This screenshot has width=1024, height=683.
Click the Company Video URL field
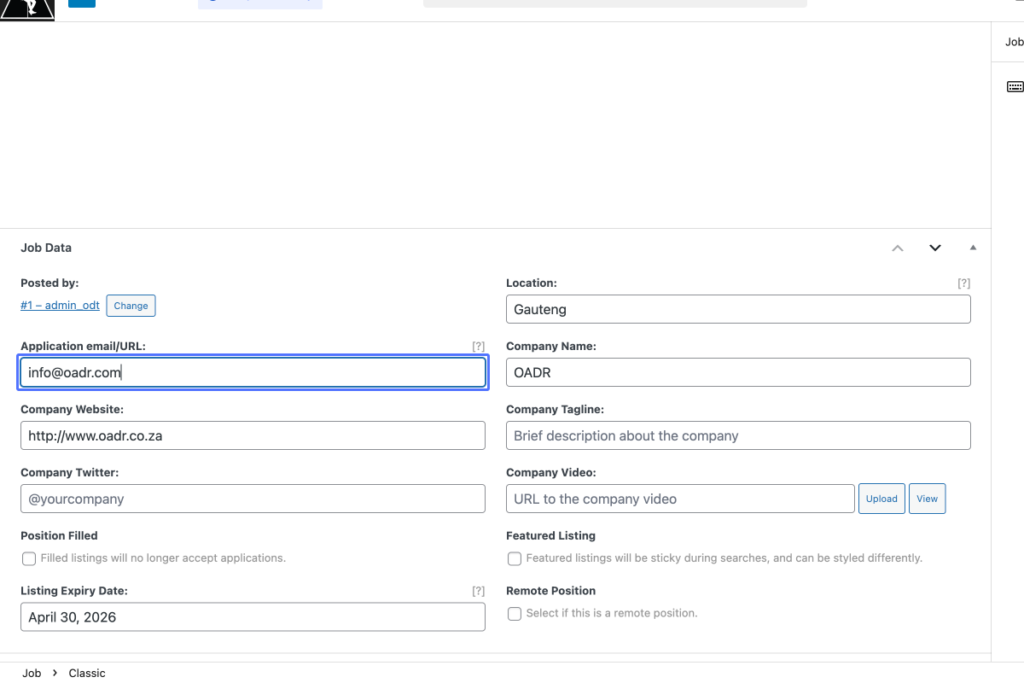(680, 499)
